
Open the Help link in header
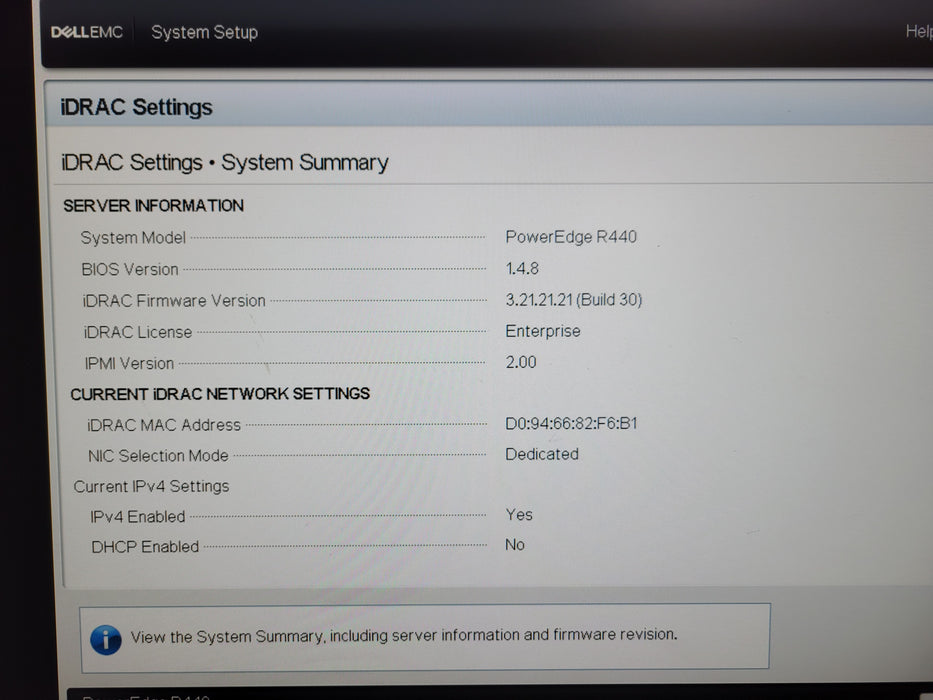pyautogui.click(x=919, y=31)
